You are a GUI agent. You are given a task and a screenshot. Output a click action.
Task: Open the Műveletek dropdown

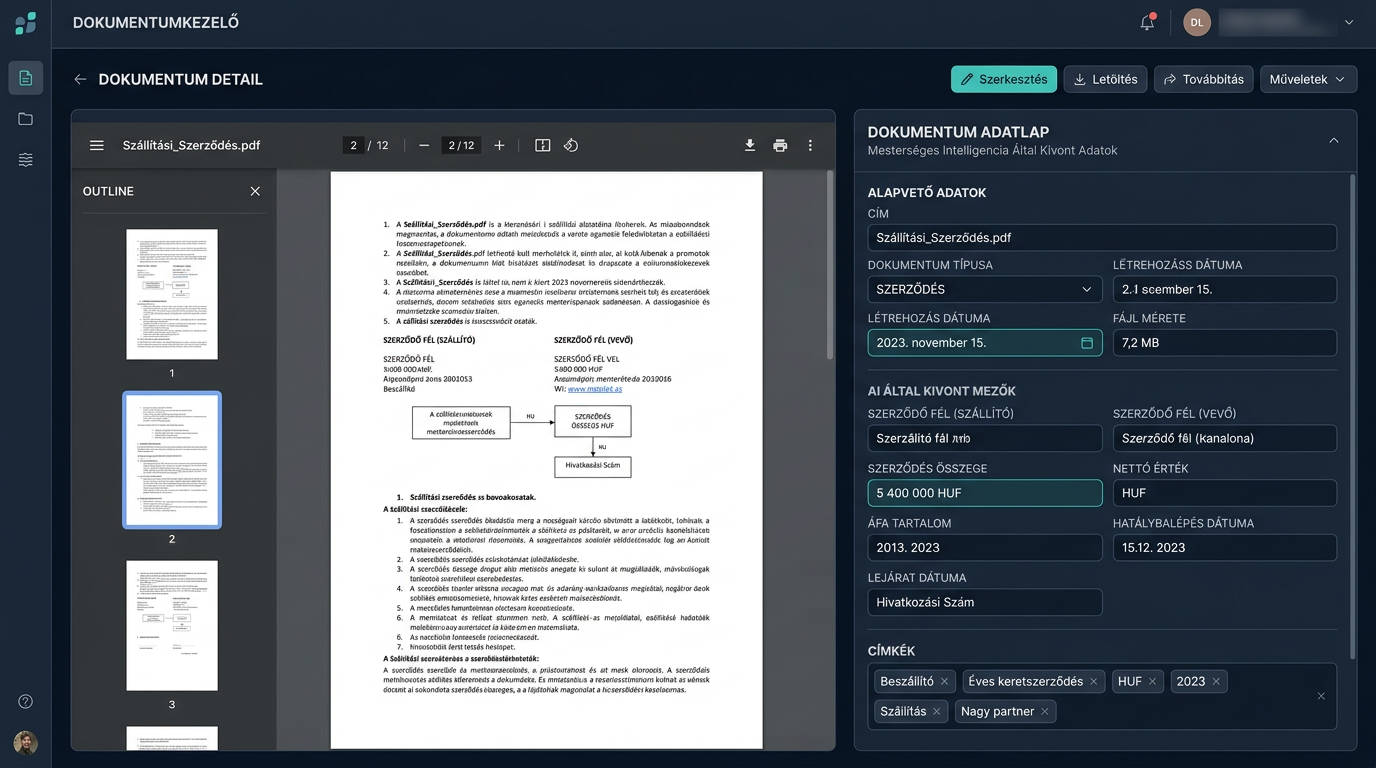tap(1308, 79)
